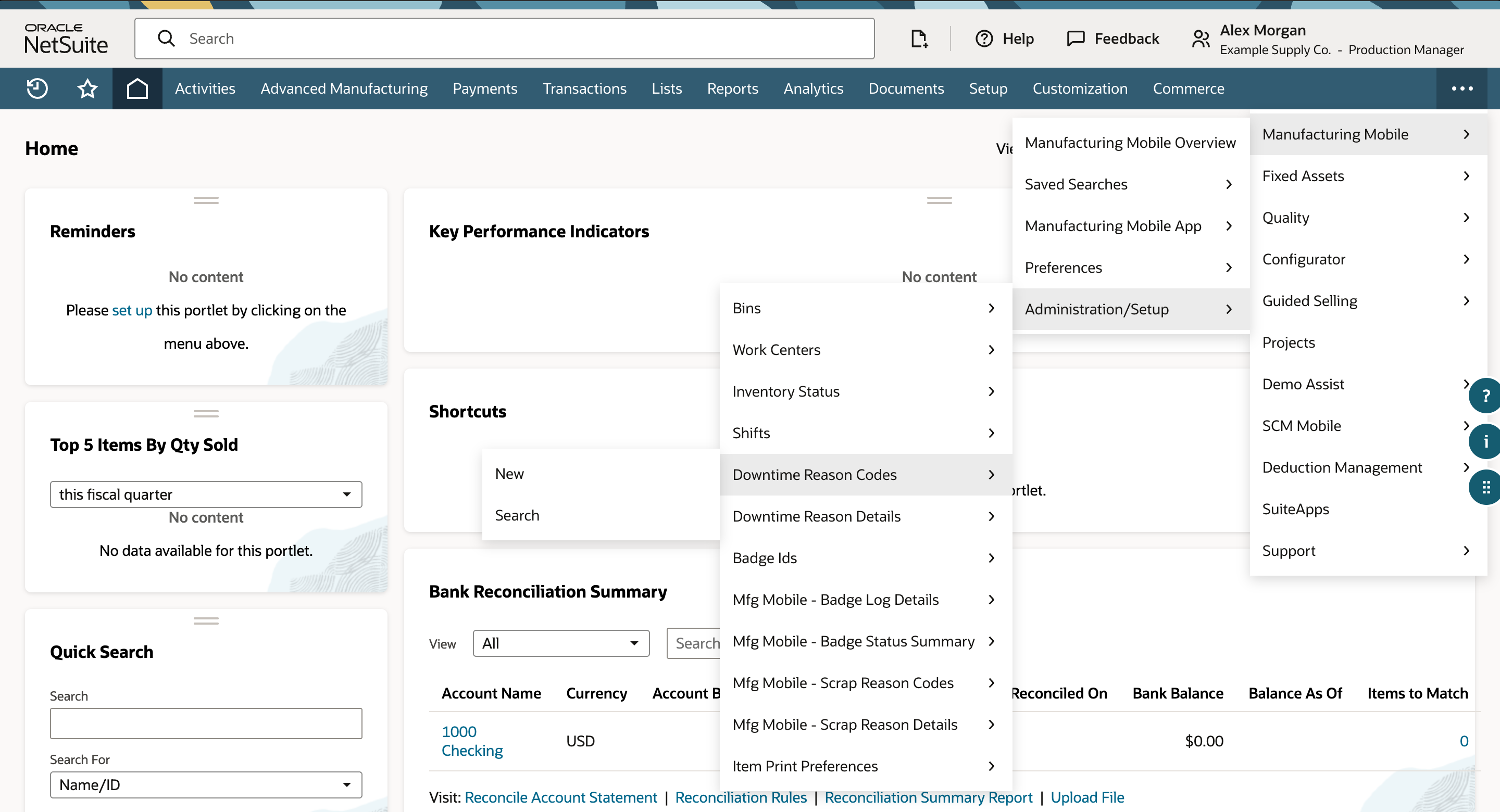Open the 1000 Checking account link
The width and height of the screenshot is (1500, 812).
point(472,741)
